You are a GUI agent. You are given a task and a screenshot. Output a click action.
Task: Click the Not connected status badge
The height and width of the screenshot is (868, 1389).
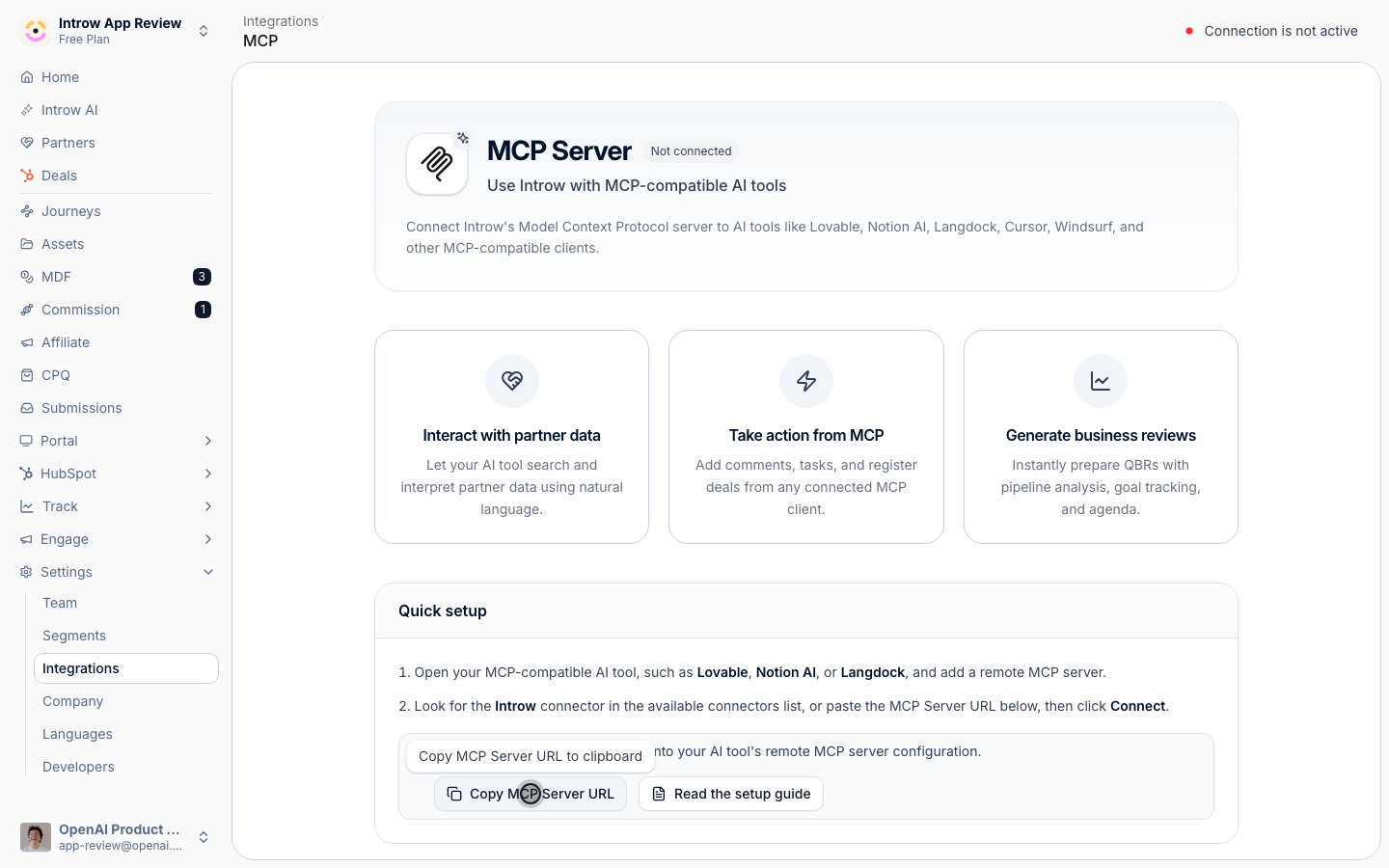pyautogui.click(x=691, y=151)
